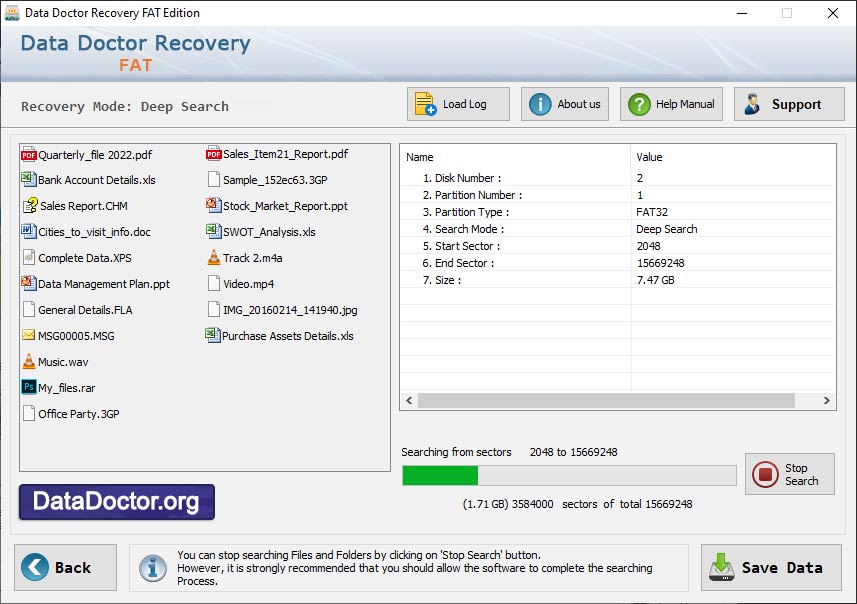
Task: Go Back to the previous screen
Action: click(64, 567)
